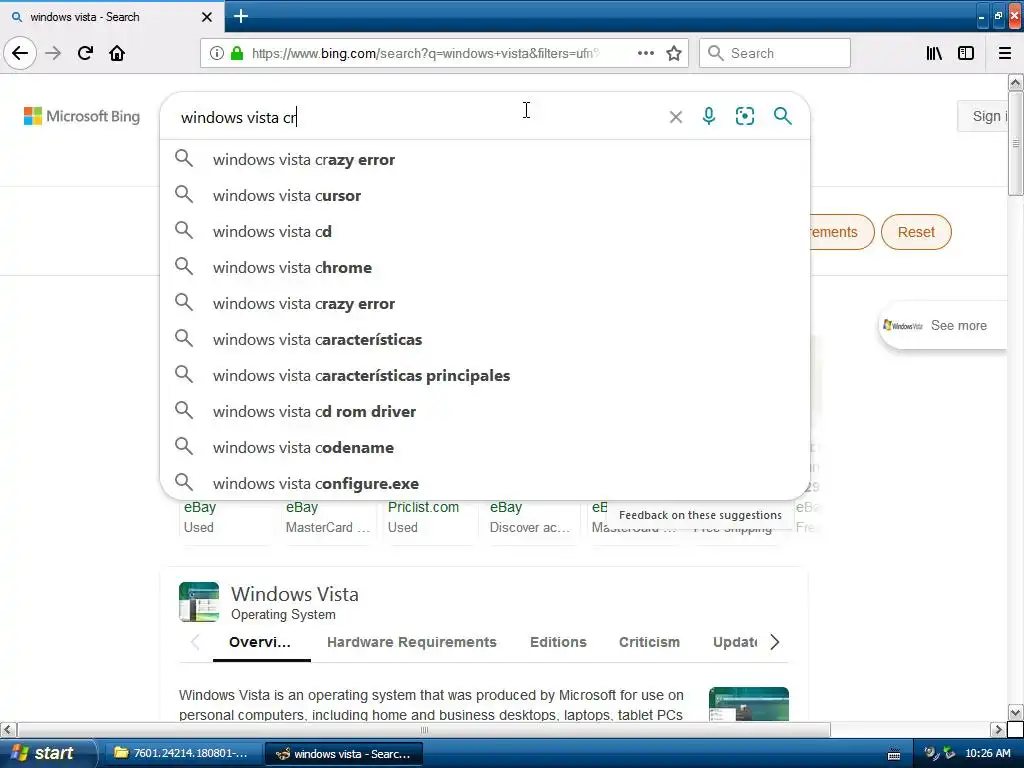Switch to Criticism tab

649,642
